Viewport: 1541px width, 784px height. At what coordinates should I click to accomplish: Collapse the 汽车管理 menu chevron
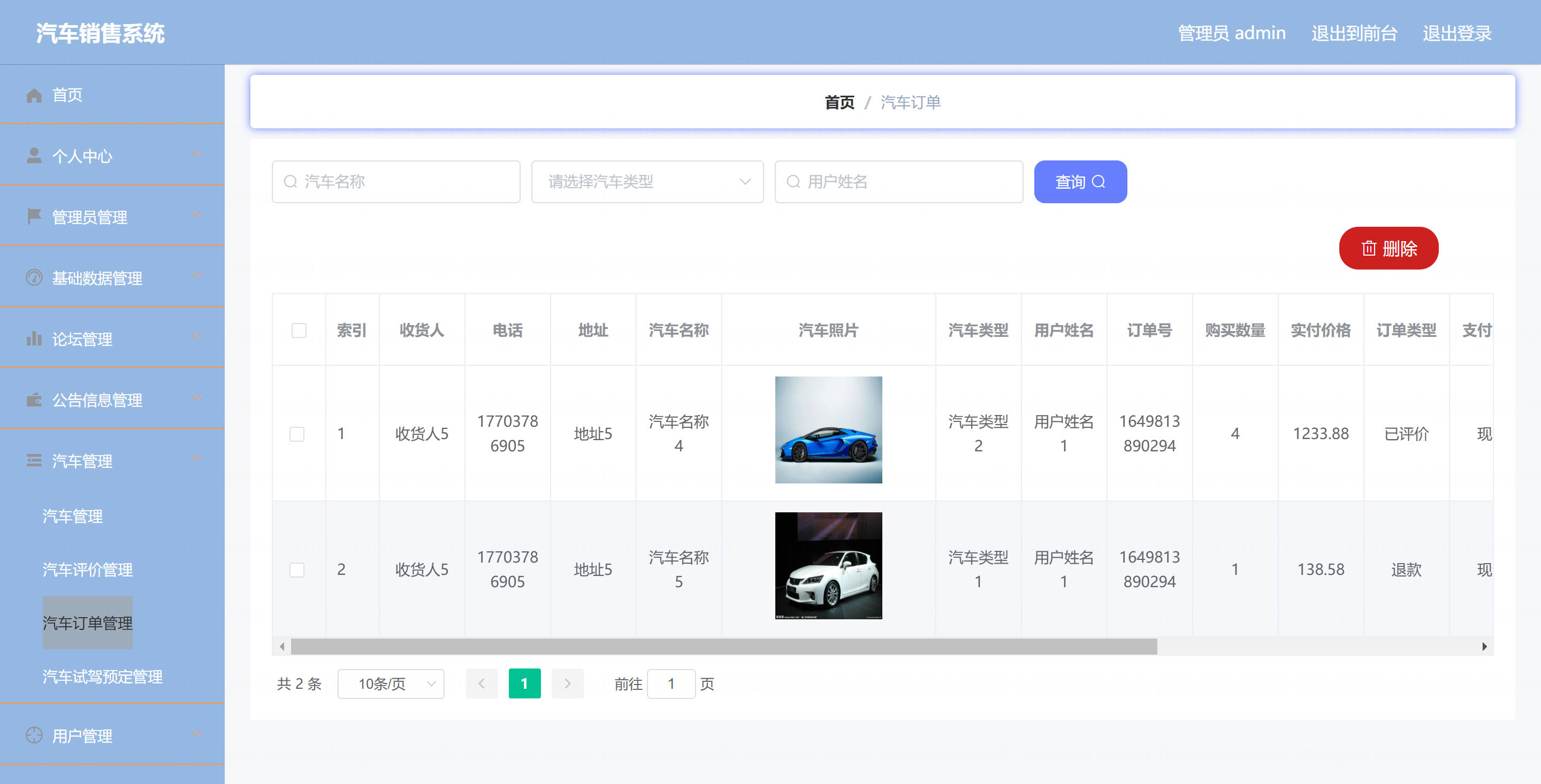click(197, 458)
